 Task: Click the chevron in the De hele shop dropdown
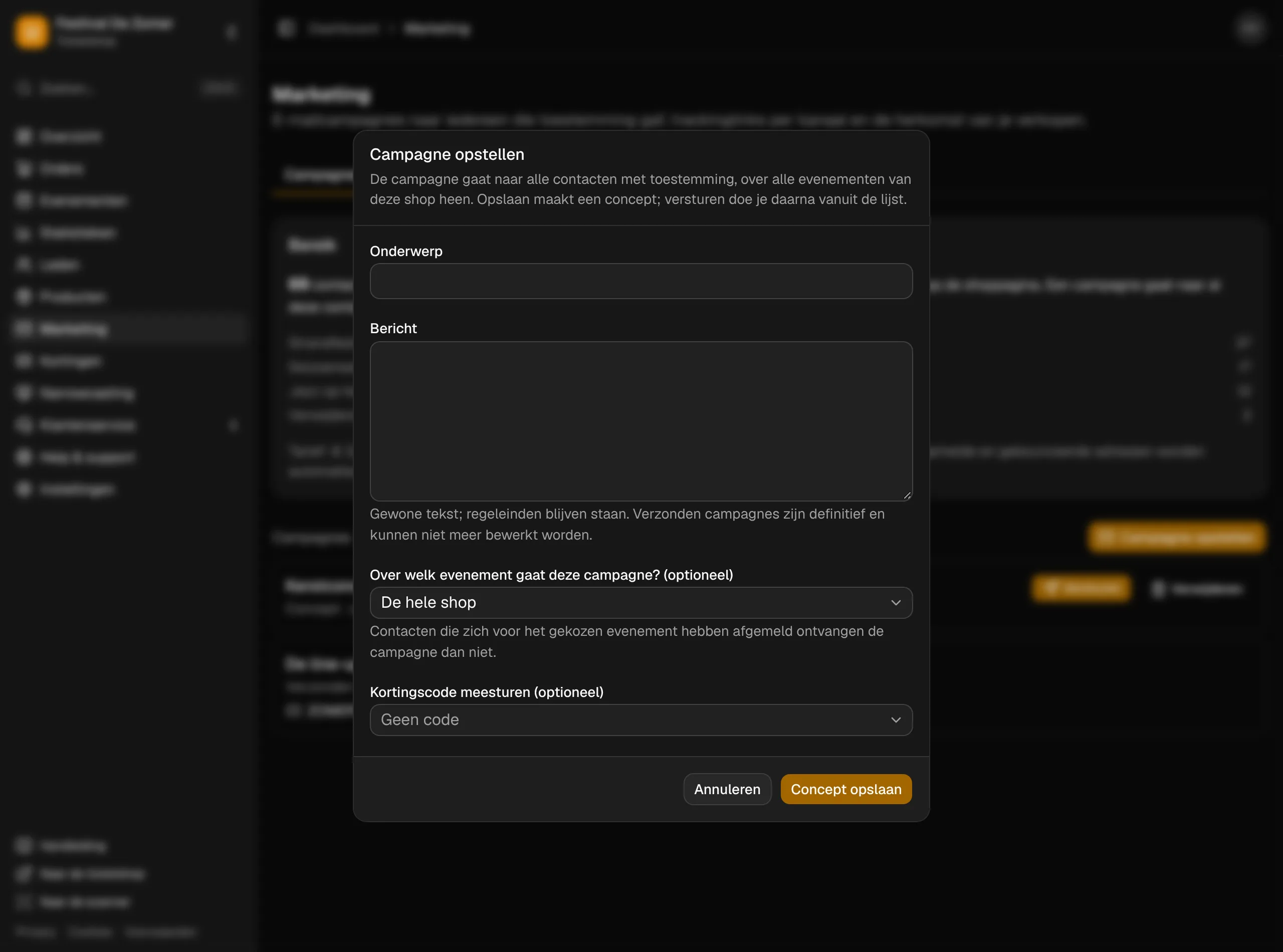896,602
